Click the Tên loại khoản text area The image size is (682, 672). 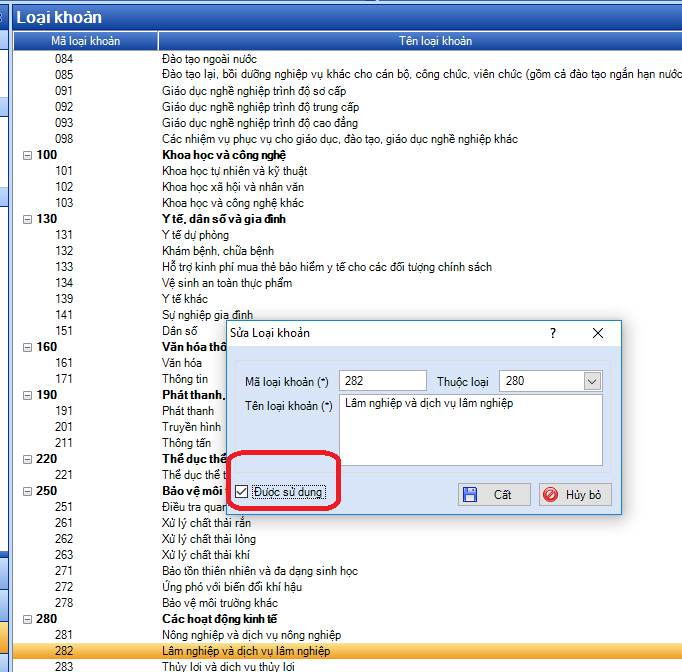coord(471,430)
